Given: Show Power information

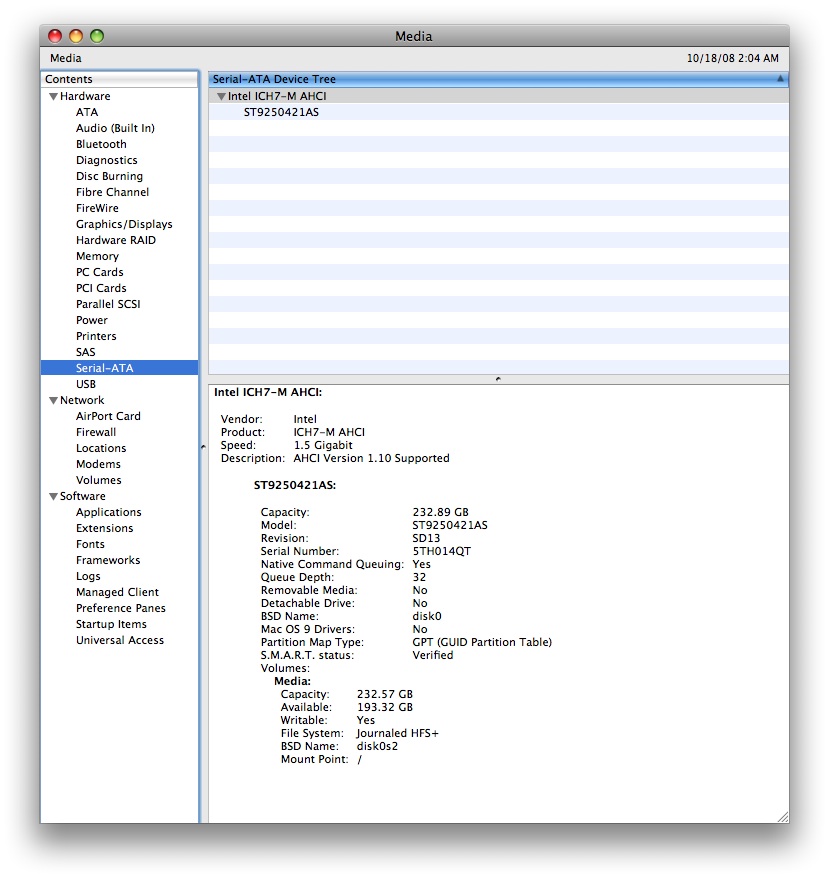Looking at the screenshot, I should tap(92, 320).
